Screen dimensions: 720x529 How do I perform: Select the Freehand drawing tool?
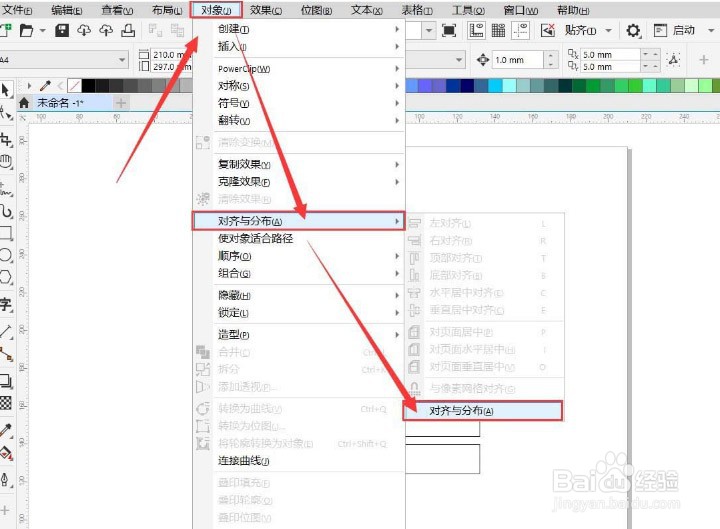point(6,189)
